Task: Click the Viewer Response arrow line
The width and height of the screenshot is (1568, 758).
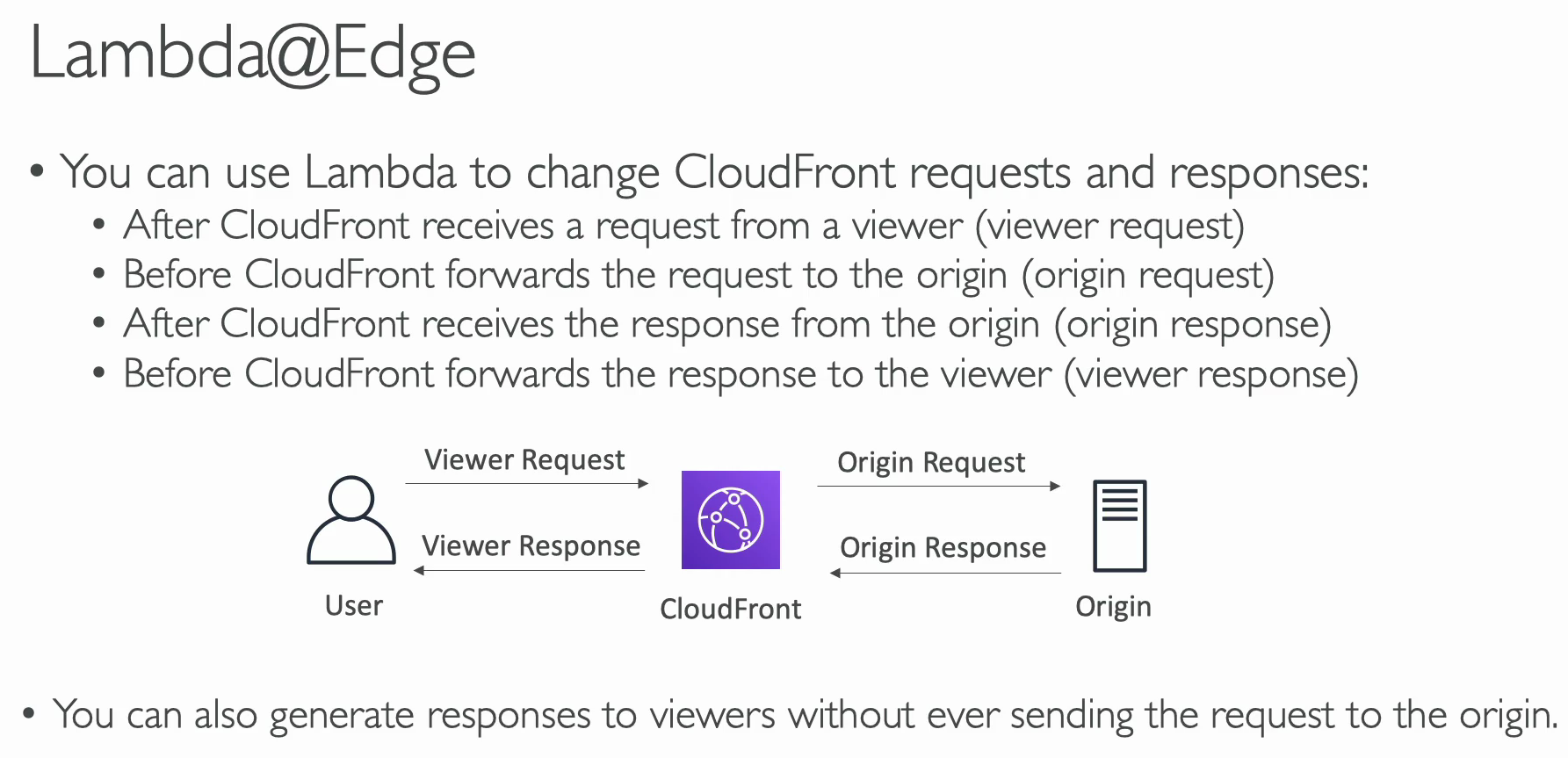Action: click(x=529, y=570)
